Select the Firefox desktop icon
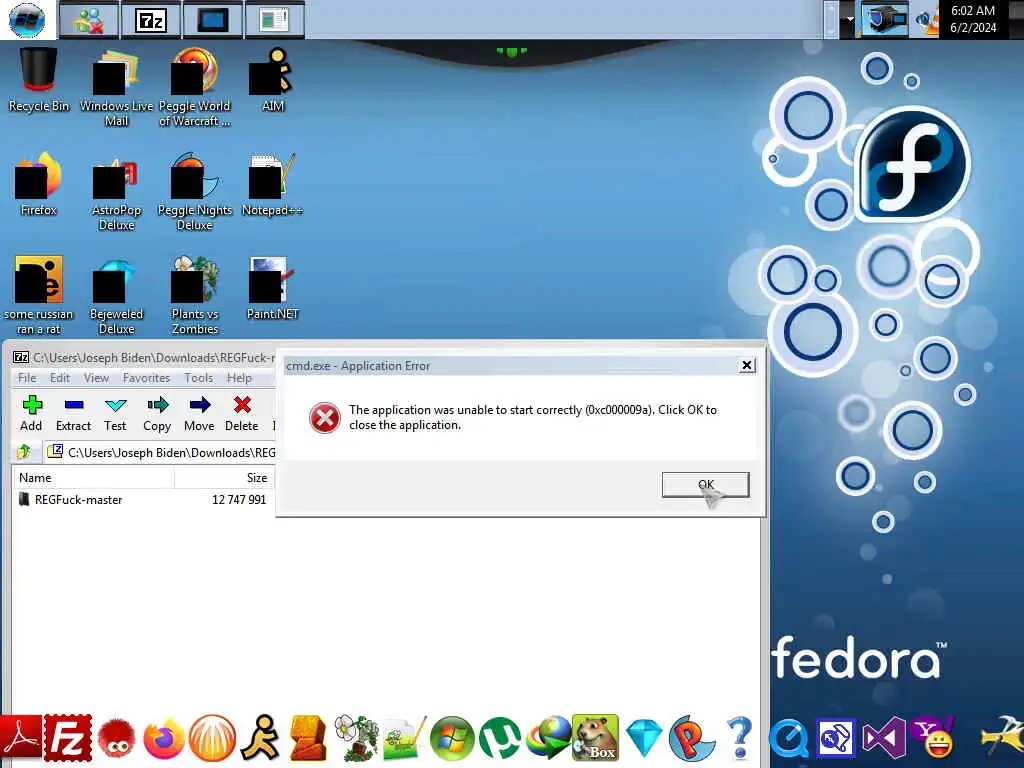Screen dimensions: 1024x768 click(x=38, y=184)
